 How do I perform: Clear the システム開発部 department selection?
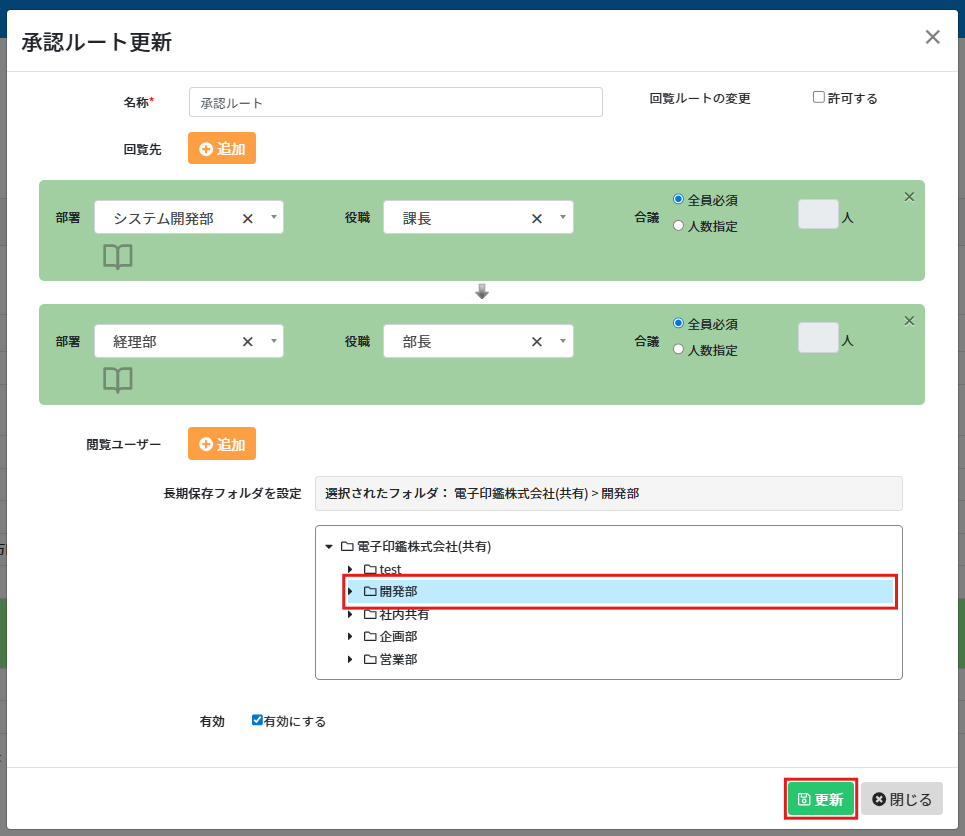248,218
